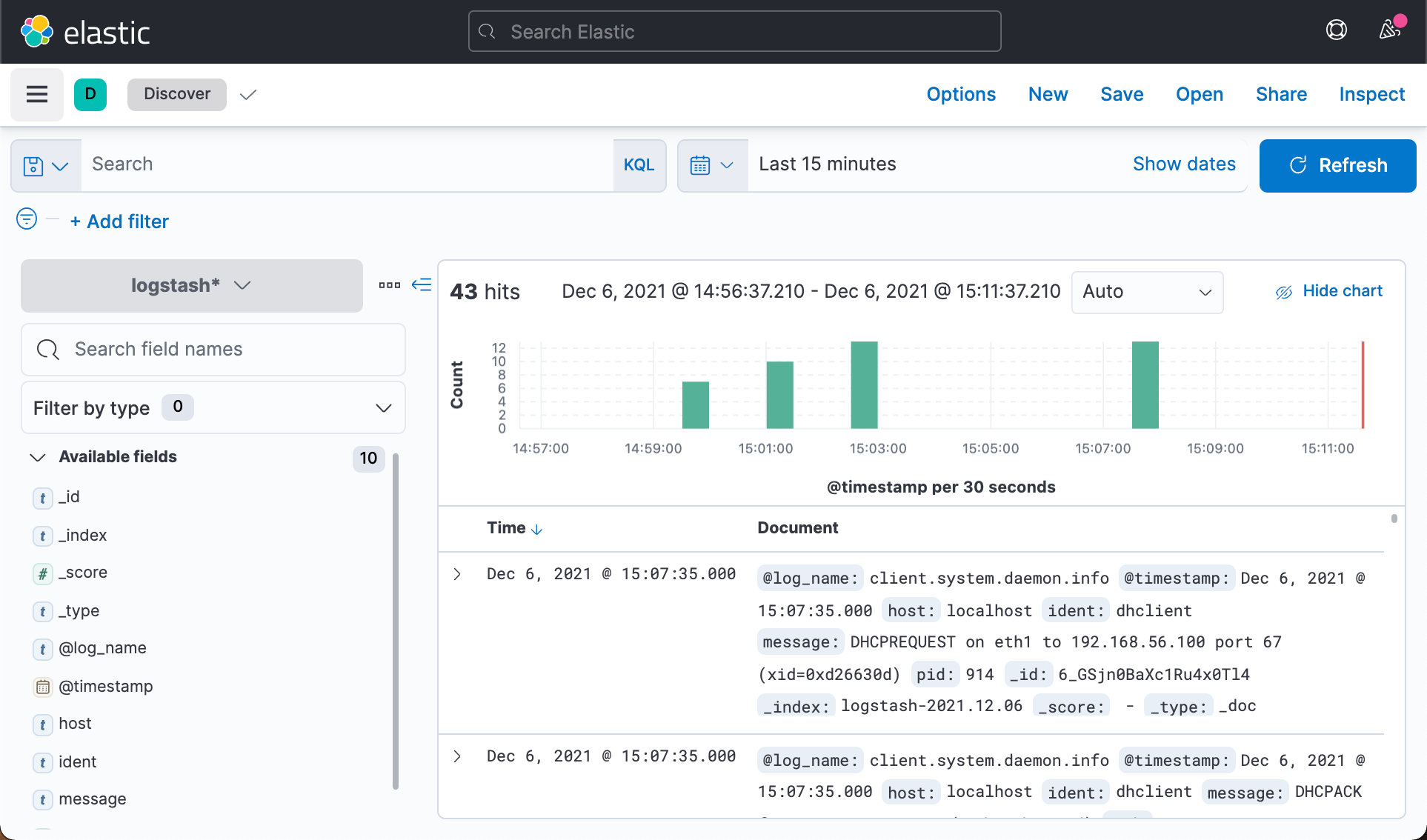Open Elastic help menu
This screenshot has height=840, width=1427.
coord(1336,30)
